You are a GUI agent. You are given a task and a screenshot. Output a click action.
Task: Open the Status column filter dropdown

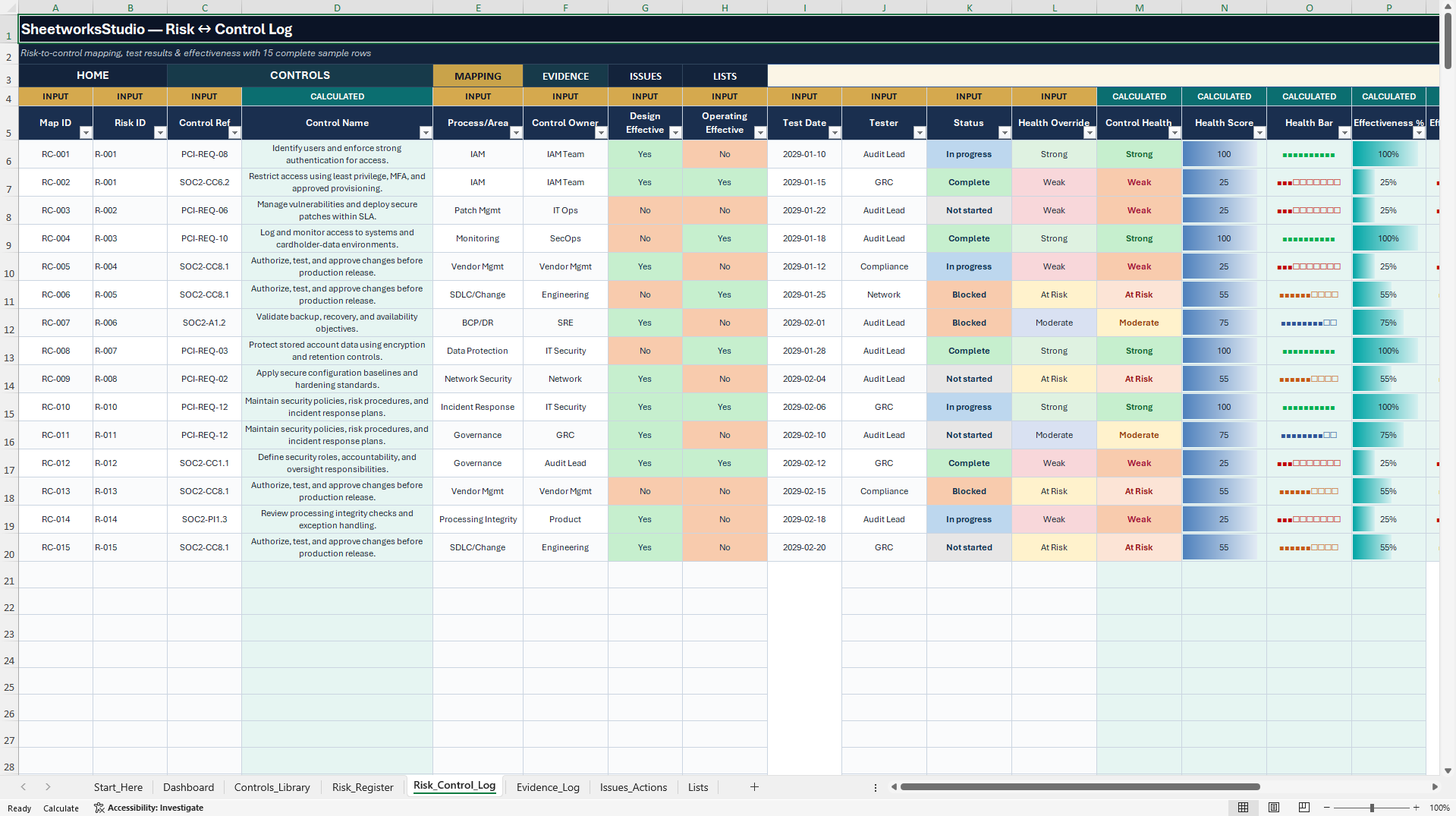click(1005, 133)
